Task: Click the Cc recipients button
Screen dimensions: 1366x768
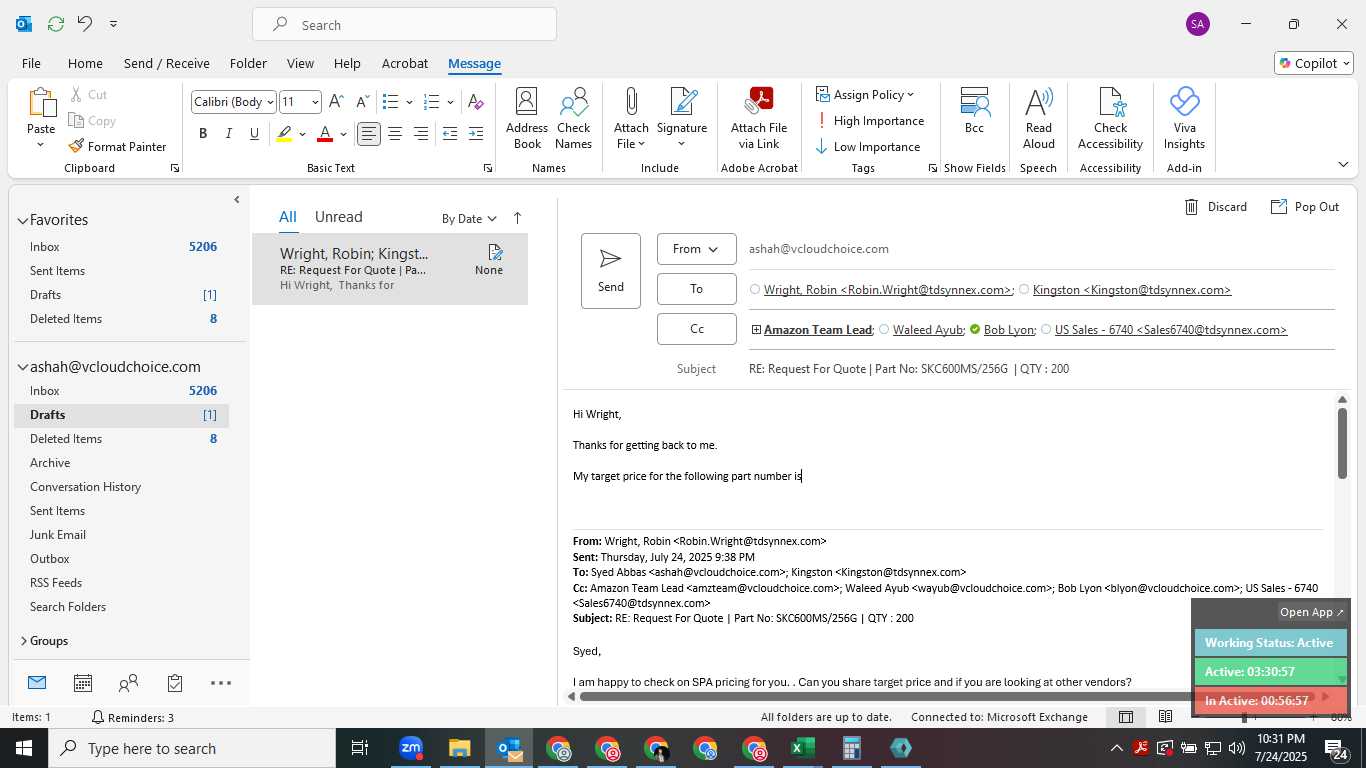Action: click(696, 329)
